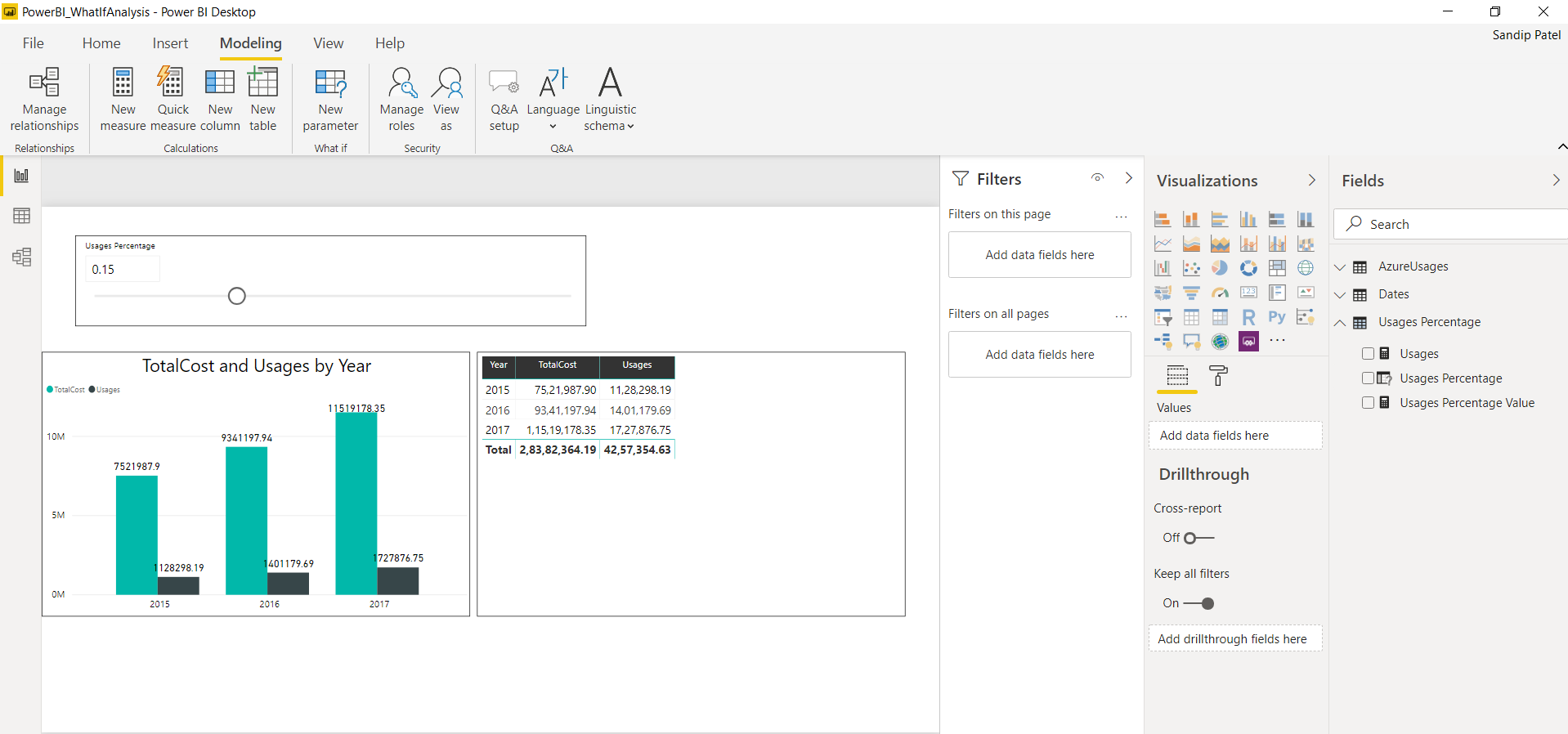This screenshot has height=734, width=1568.
Task: Select the Python visual
Action: [1277, 317]
